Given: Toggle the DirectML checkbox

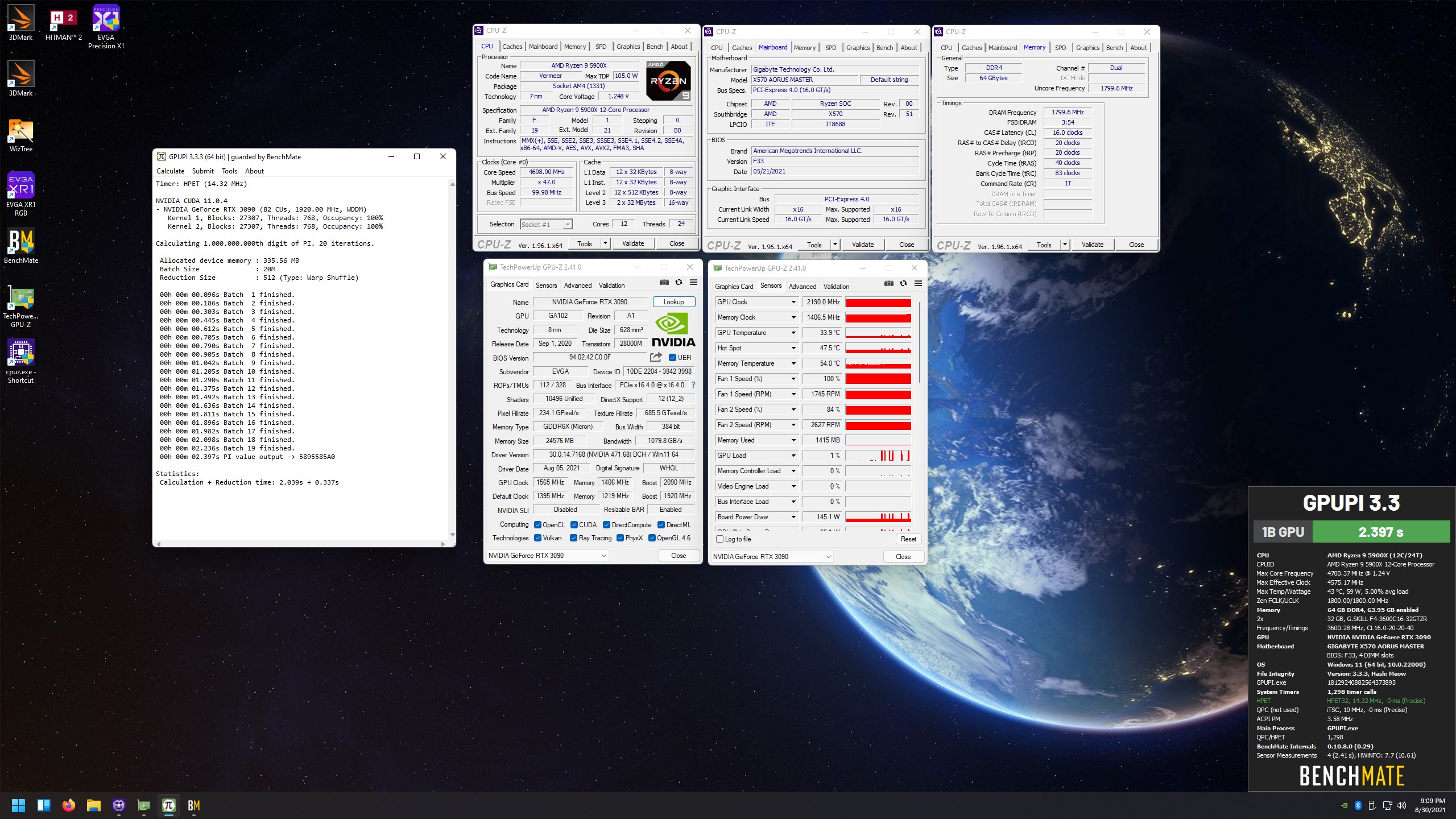Looking at the screenshot, I should (x=661, y=525).
